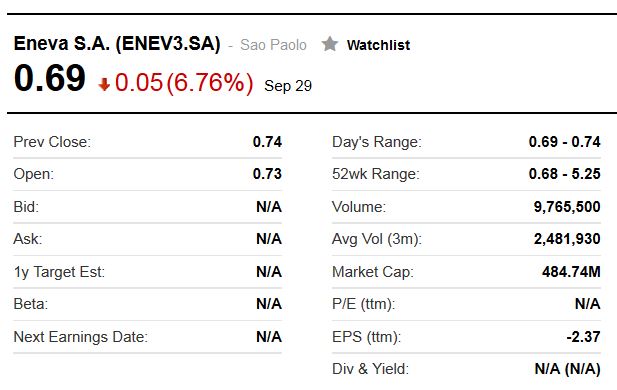Viewport: 617px width, 390px height.
Task: Click the red down arrow price indicator
Action: (x=104, y=84)
